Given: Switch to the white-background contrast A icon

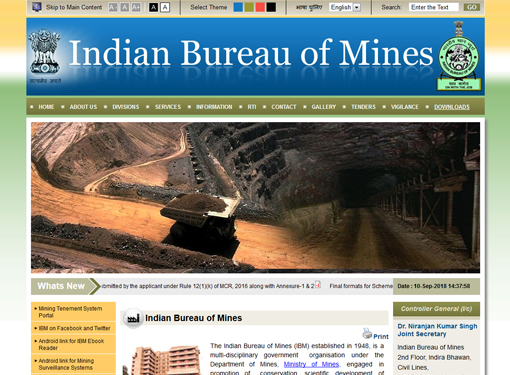Looking at the screenshot, I should click(x=165, y=7).
